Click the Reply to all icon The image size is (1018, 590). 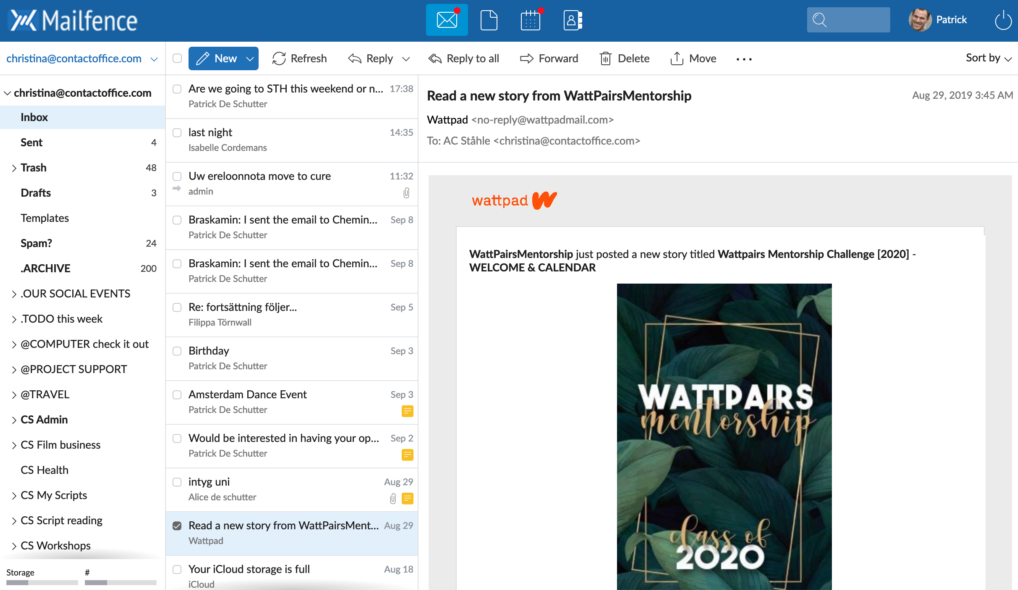point(435,58)
